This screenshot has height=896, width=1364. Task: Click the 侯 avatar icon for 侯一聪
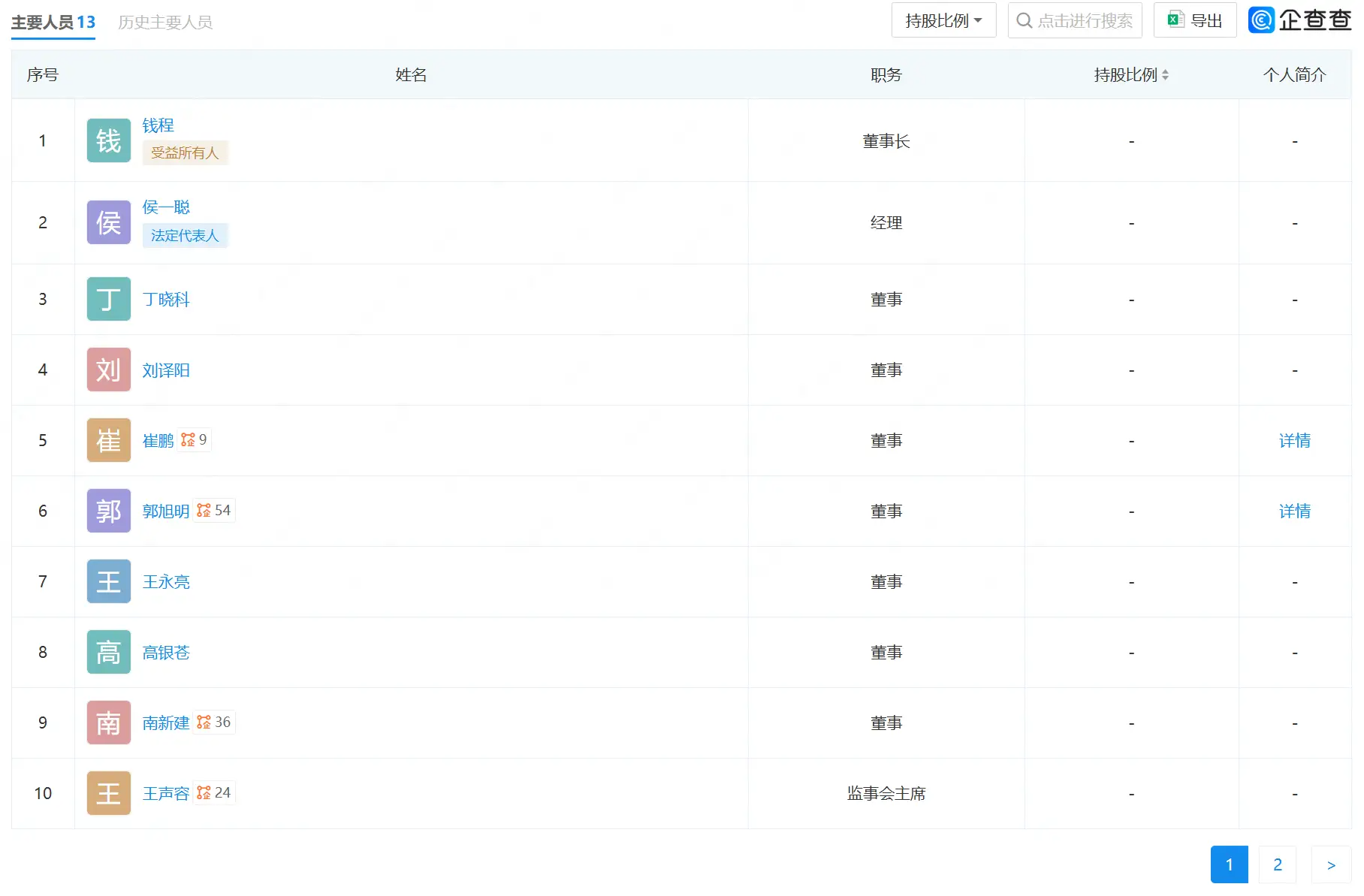[108, 222]
